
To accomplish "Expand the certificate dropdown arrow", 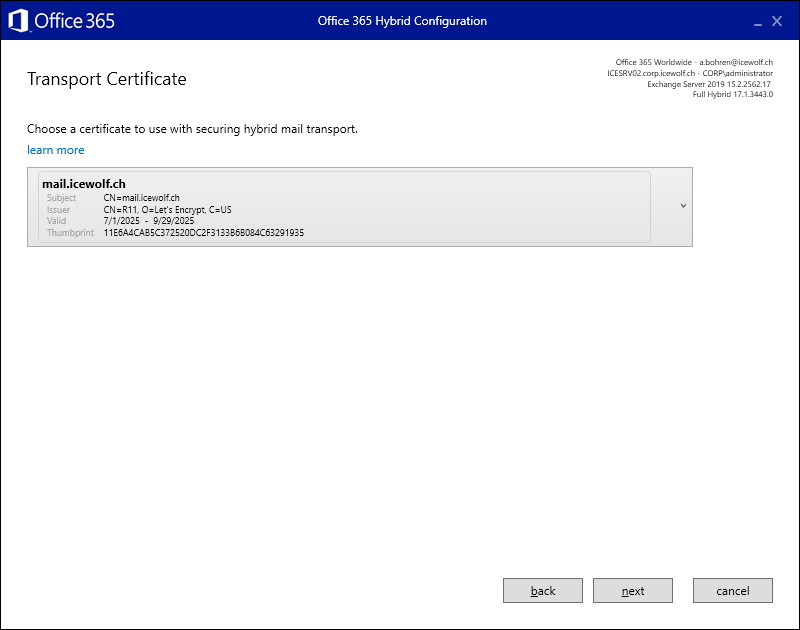I will point(683,206).
